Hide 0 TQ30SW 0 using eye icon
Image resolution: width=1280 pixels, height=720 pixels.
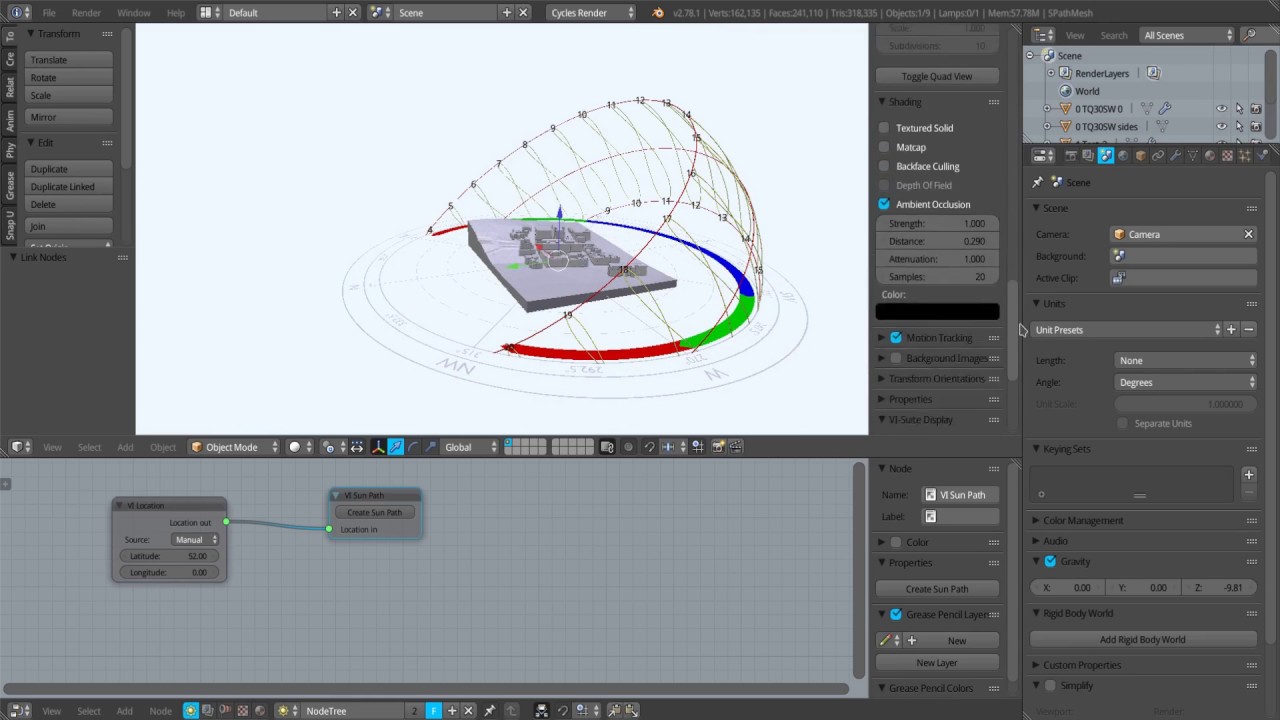click(x=1221, y=109)
